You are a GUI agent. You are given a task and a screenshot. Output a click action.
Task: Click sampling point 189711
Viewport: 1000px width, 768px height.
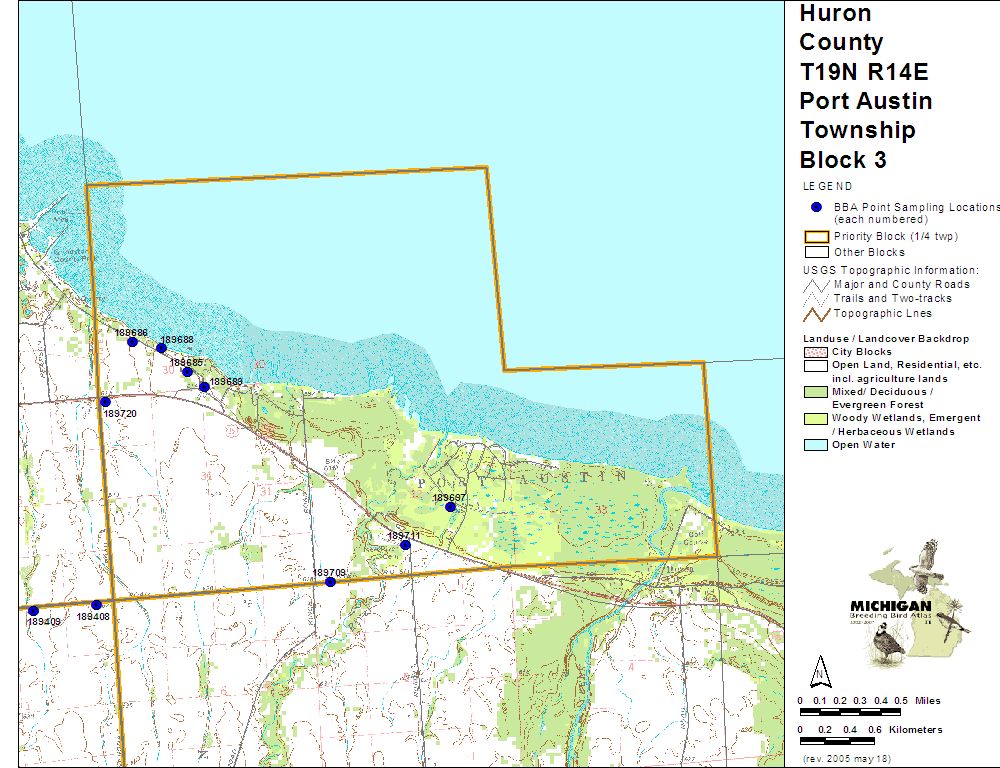[x=405, y=545]
